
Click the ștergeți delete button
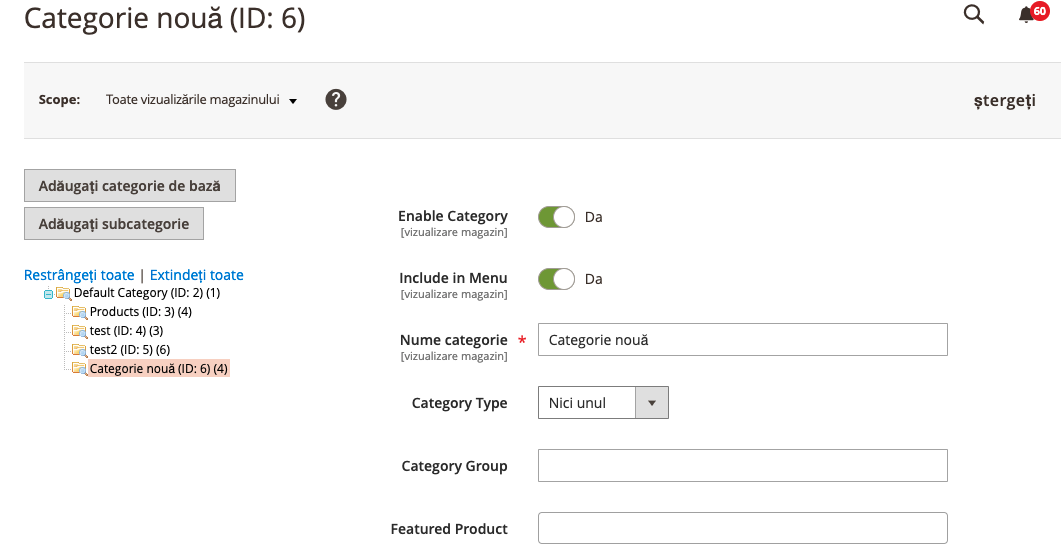1004,101
